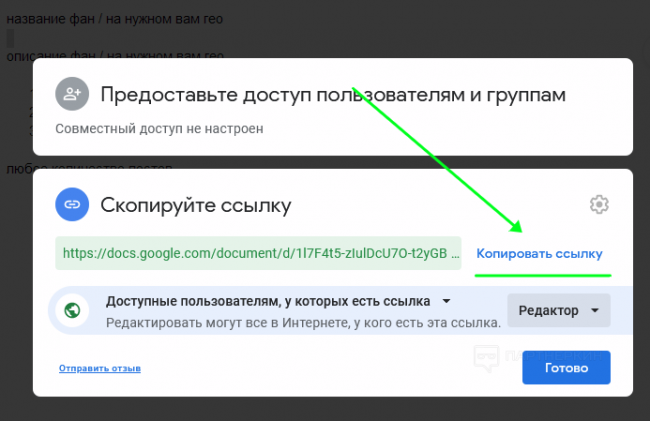The image size is (650, 421).
Task: Open link sharing settings gear
Action: [599, 205]
